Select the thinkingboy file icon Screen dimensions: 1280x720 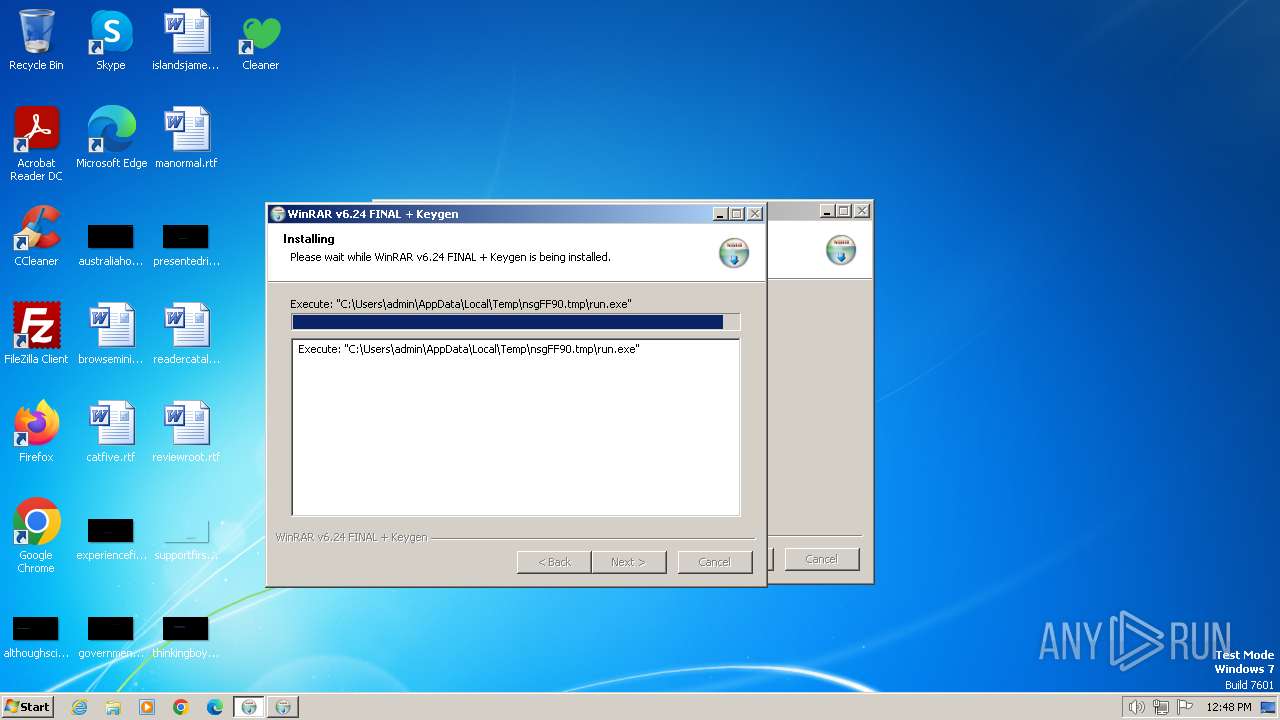click(186, 638)
